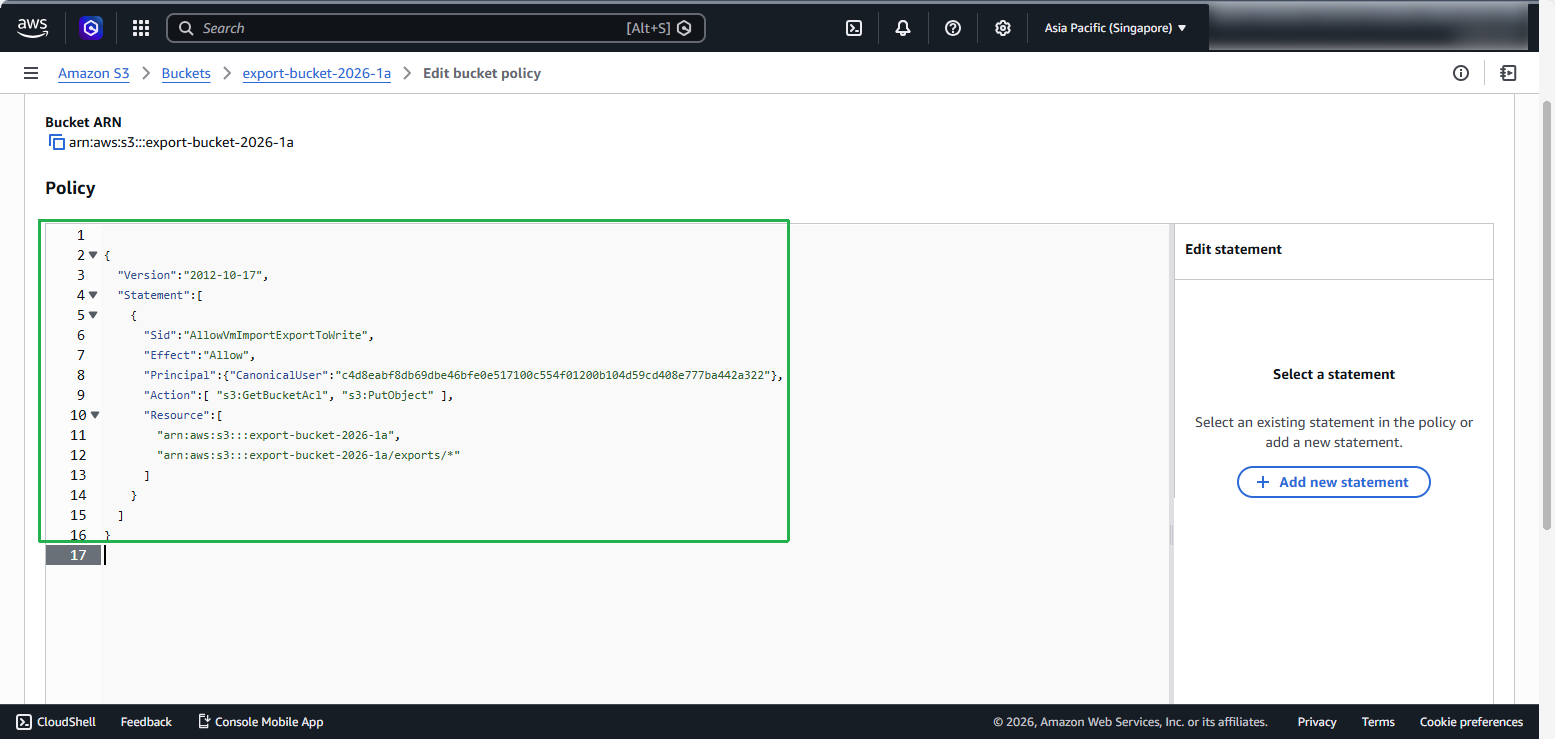This screenshot has width=1555, height=739.
Task: Click the exports/* resource ARN line
Action: click(x=309, y=455)
